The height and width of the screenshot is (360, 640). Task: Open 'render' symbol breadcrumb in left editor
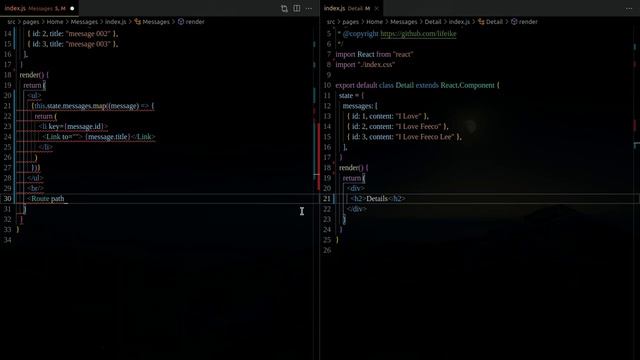point(191,22)
